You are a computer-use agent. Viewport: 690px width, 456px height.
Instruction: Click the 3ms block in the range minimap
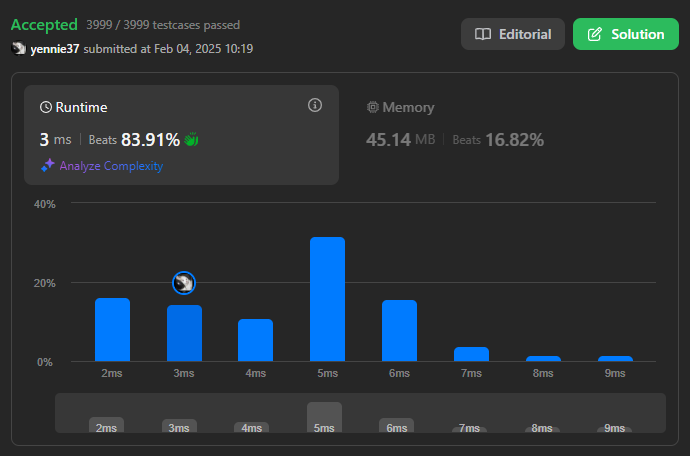[180, 426]
